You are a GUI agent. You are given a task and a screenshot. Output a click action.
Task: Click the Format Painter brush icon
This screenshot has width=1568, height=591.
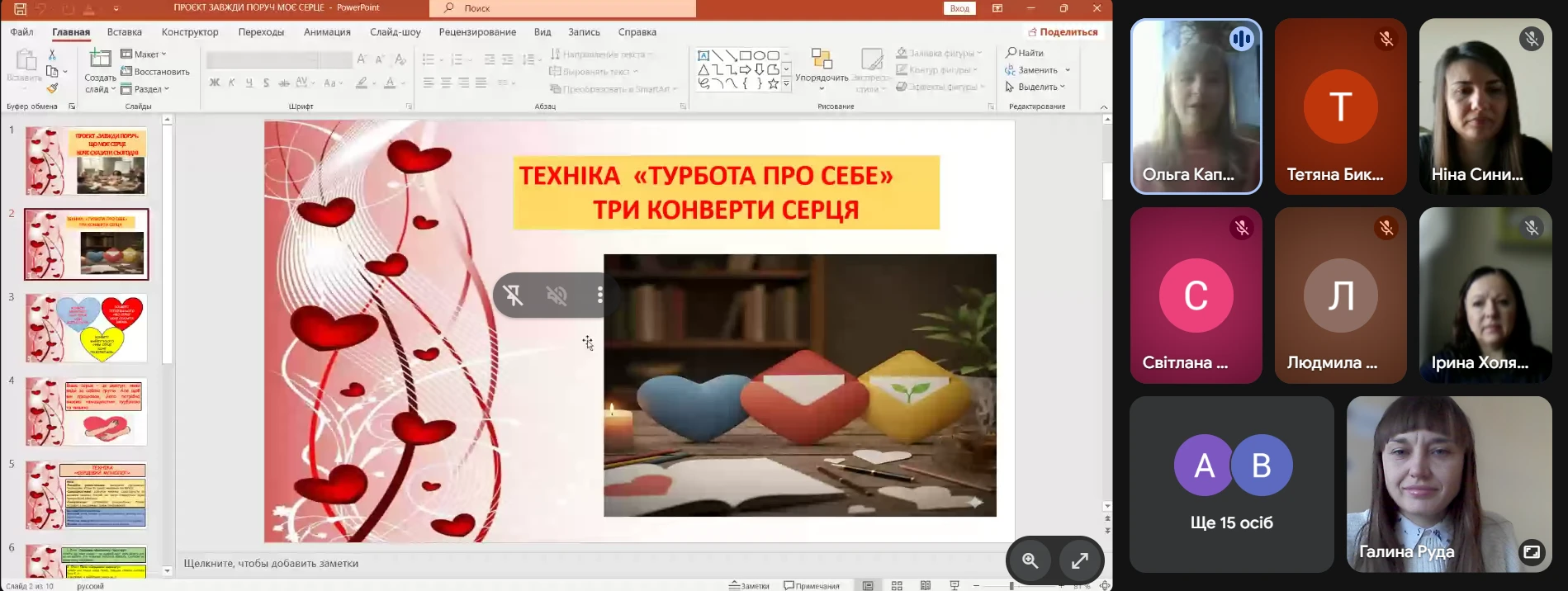(52, 88)
